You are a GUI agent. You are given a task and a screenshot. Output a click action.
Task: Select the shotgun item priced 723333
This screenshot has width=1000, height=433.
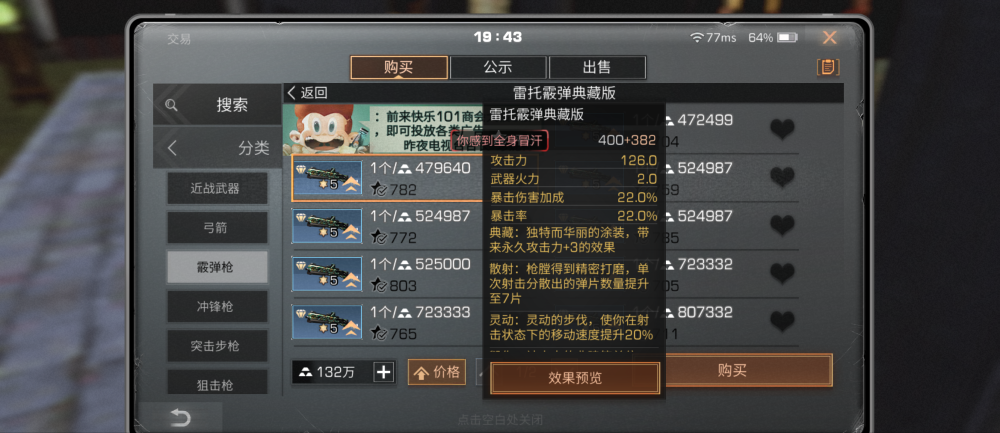327,321
